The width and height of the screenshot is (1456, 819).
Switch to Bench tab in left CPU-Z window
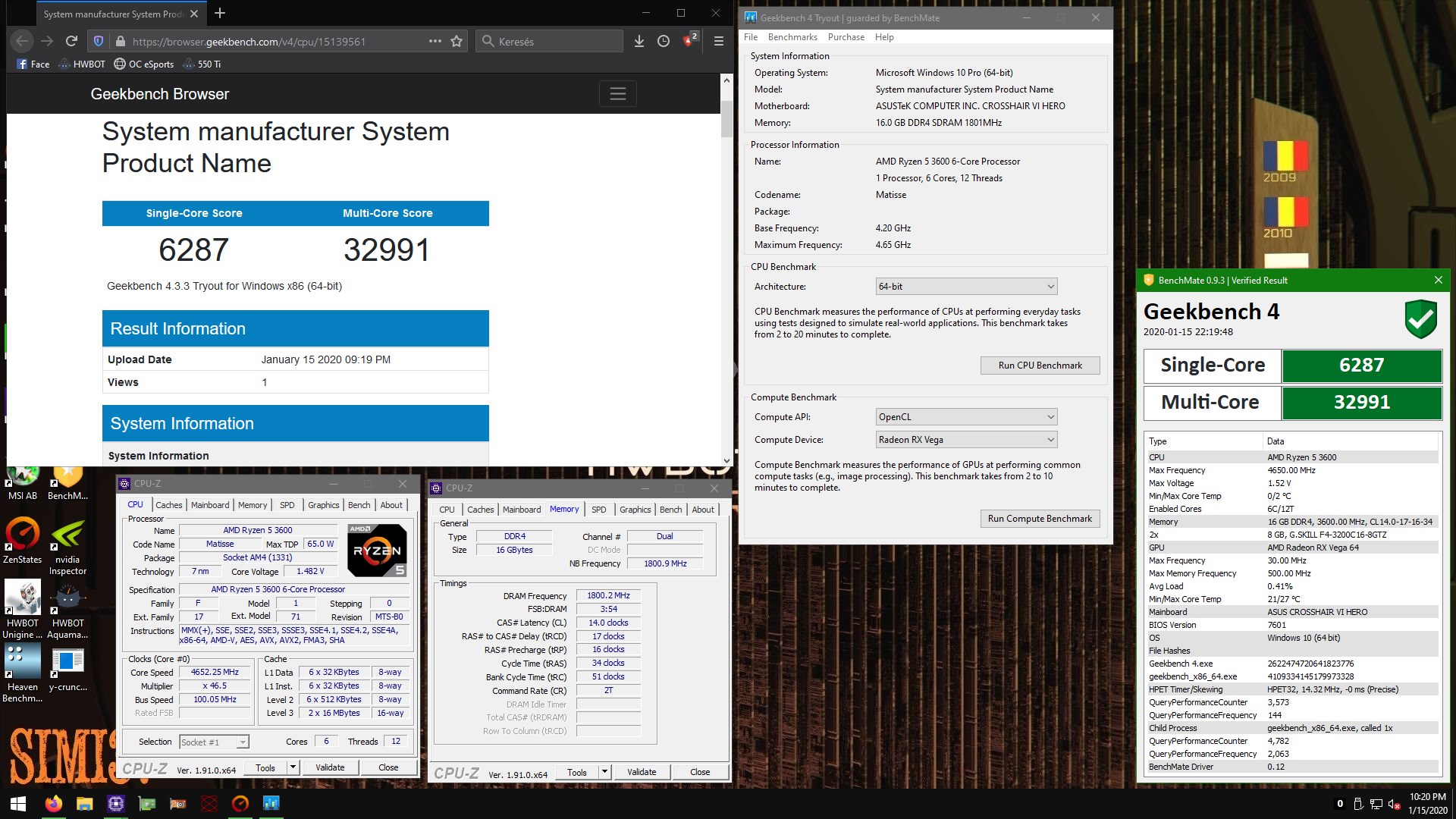(x=359, y=504)
